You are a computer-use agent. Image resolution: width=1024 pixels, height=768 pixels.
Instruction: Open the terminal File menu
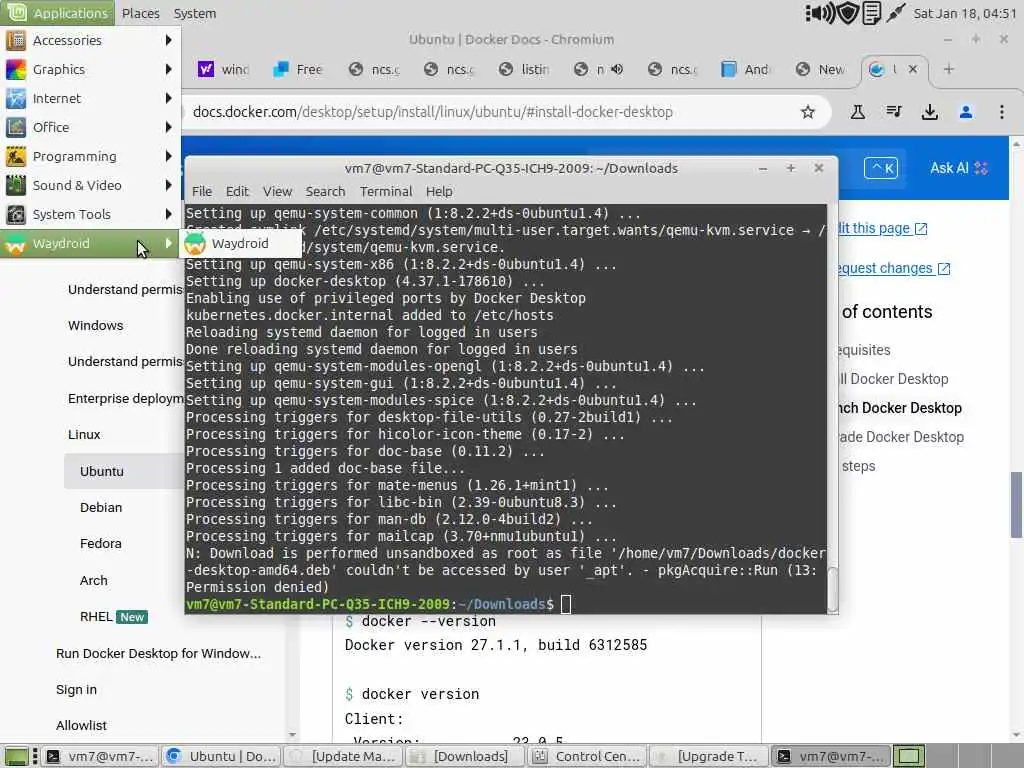pos(202,191)
